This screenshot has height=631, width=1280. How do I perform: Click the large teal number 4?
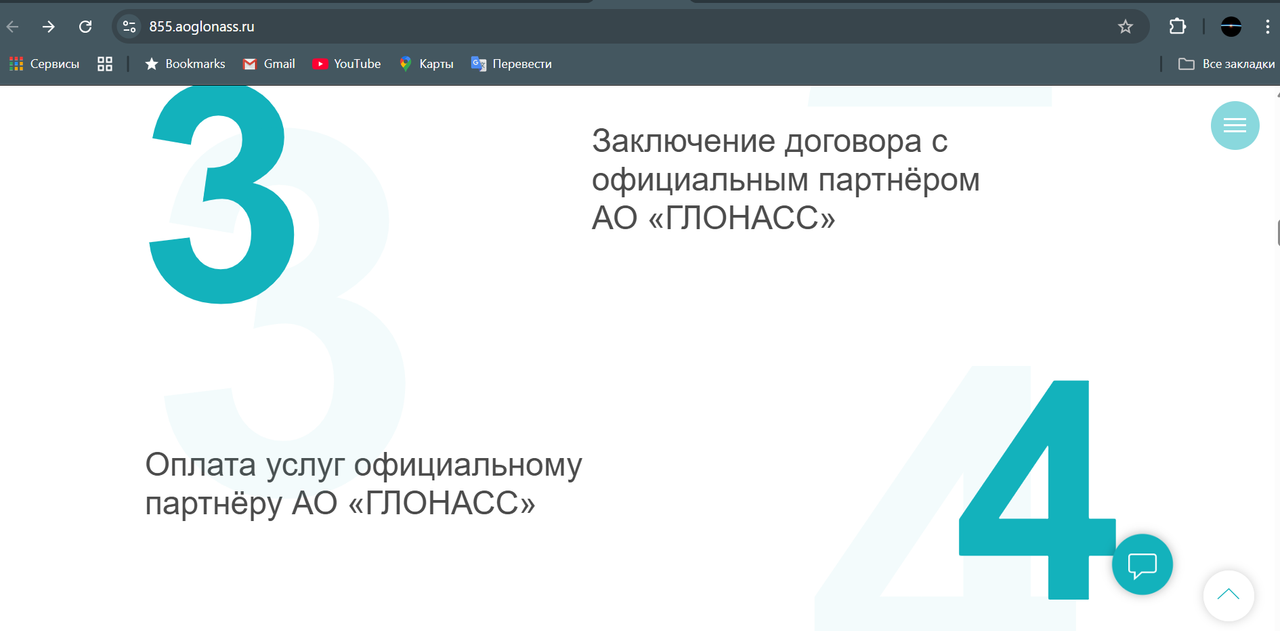pos(1037,489)
